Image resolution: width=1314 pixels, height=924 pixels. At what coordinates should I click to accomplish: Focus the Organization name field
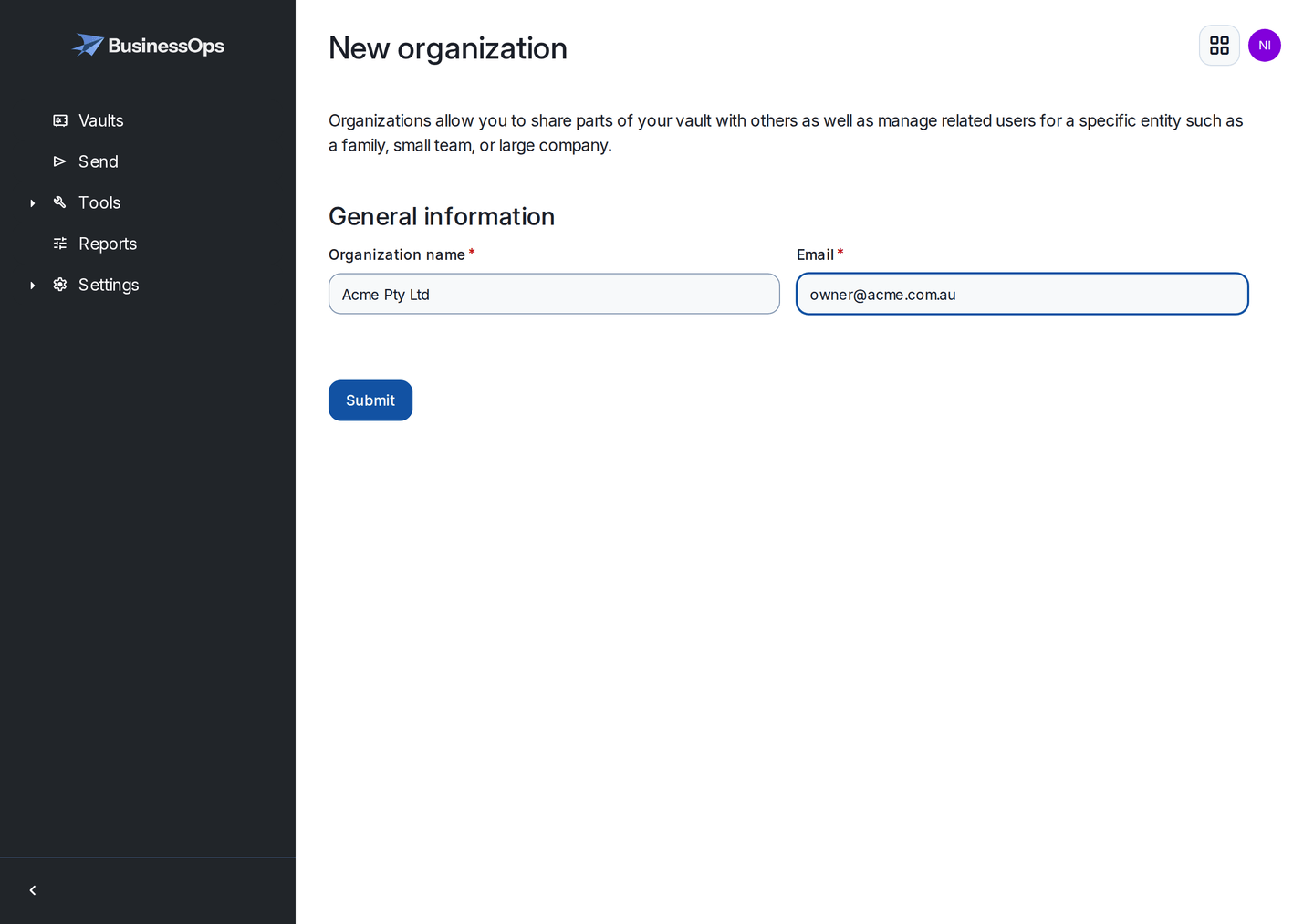554,294
